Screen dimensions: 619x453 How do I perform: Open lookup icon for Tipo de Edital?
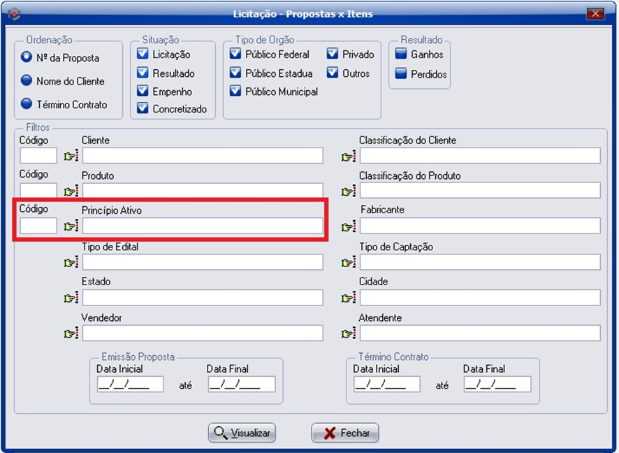coord(70,262)
